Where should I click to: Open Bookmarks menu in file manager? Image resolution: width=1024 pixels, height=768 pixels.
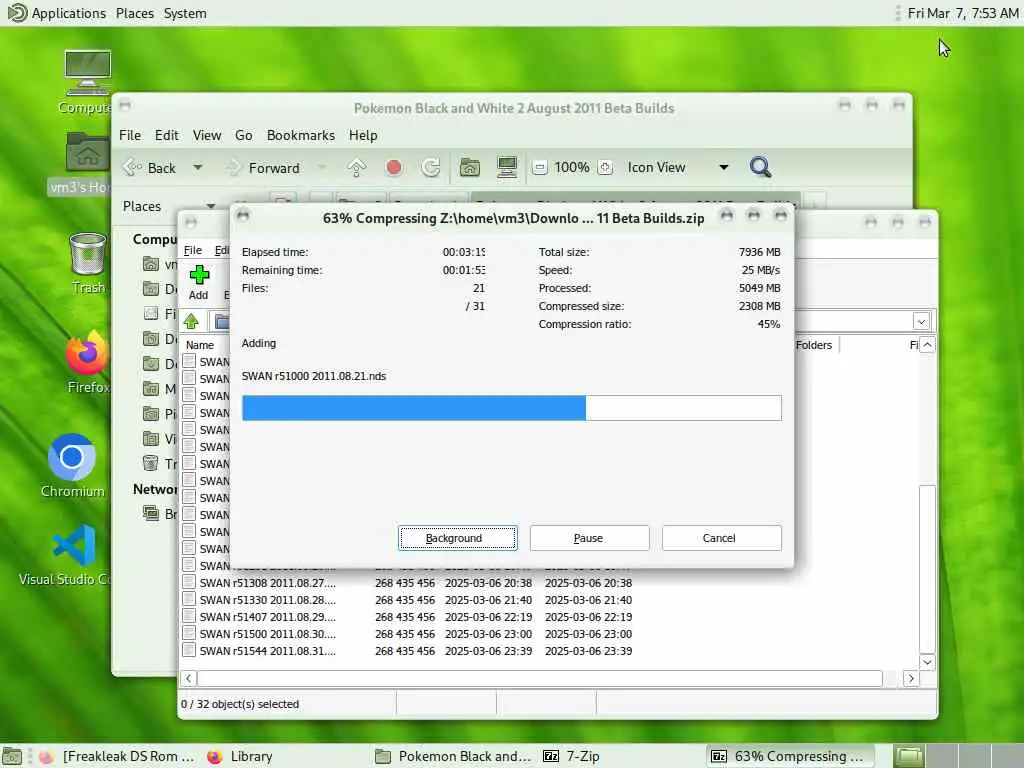pos(300,135)
